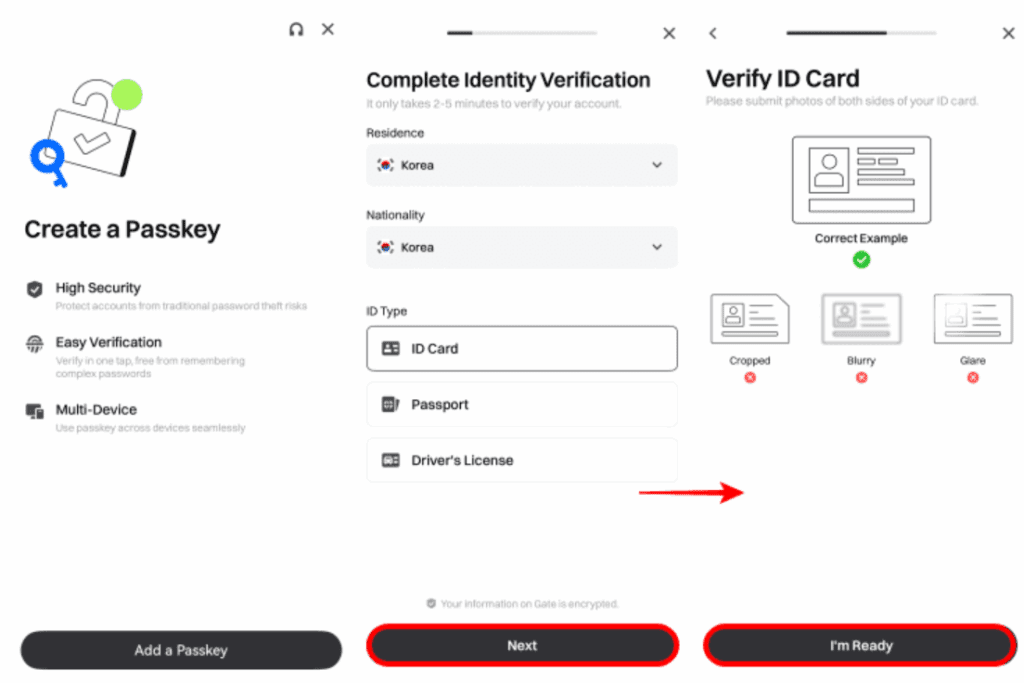The width and height of the screenshot is (1024, 683).
Task: Choose Passport as ID type
Action: point(521,405)
